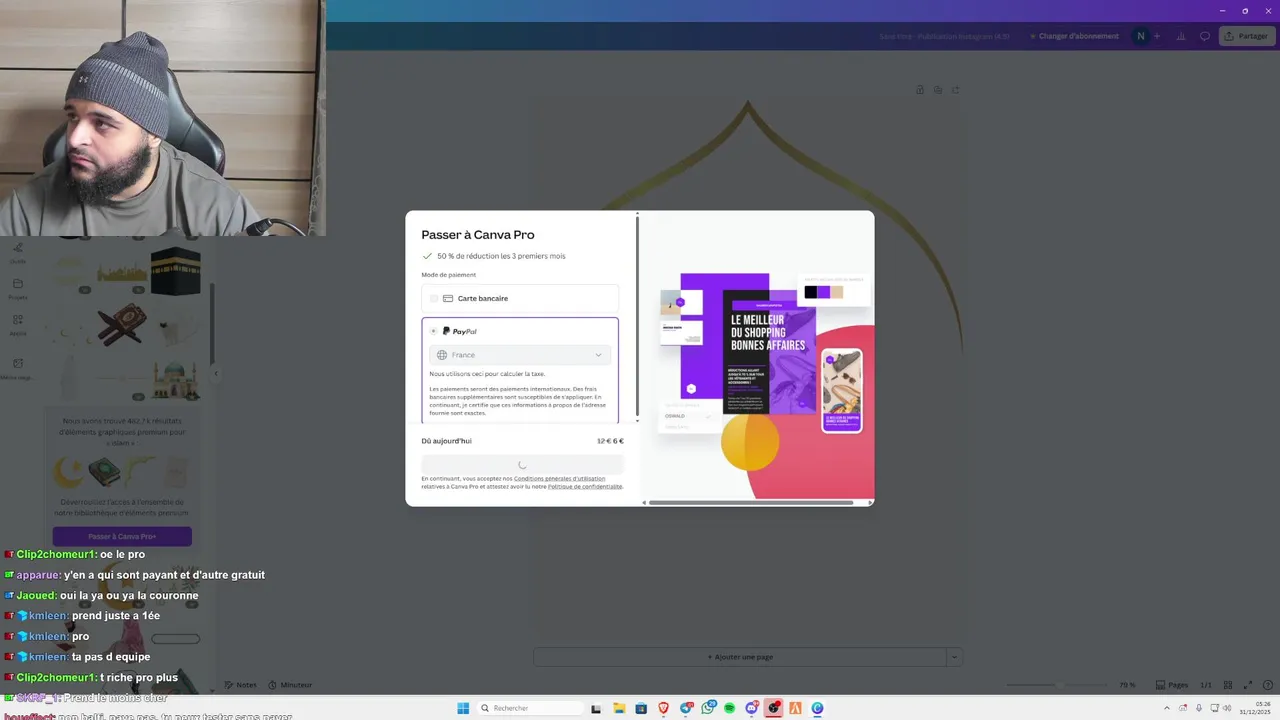1280x720 pixels.
Task: Click the zoom slider near 79 %
Action: [x=1055, y=685]
